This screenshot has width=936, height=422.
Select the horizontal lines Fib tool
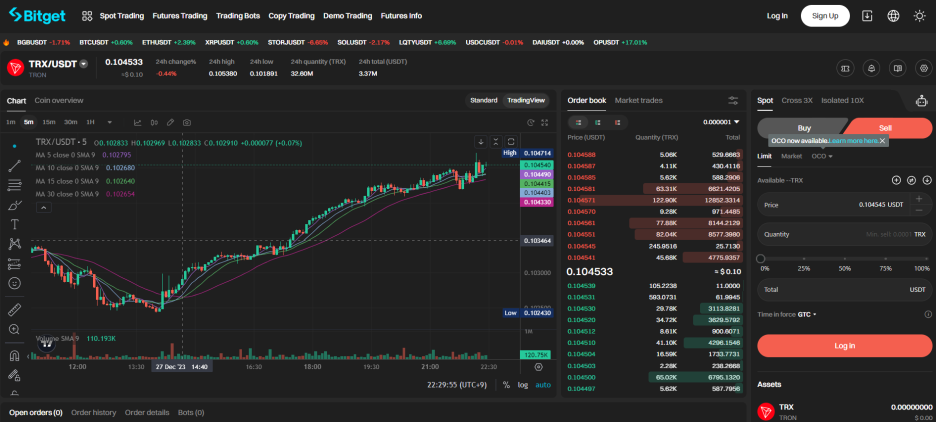(x=14, y=186)
